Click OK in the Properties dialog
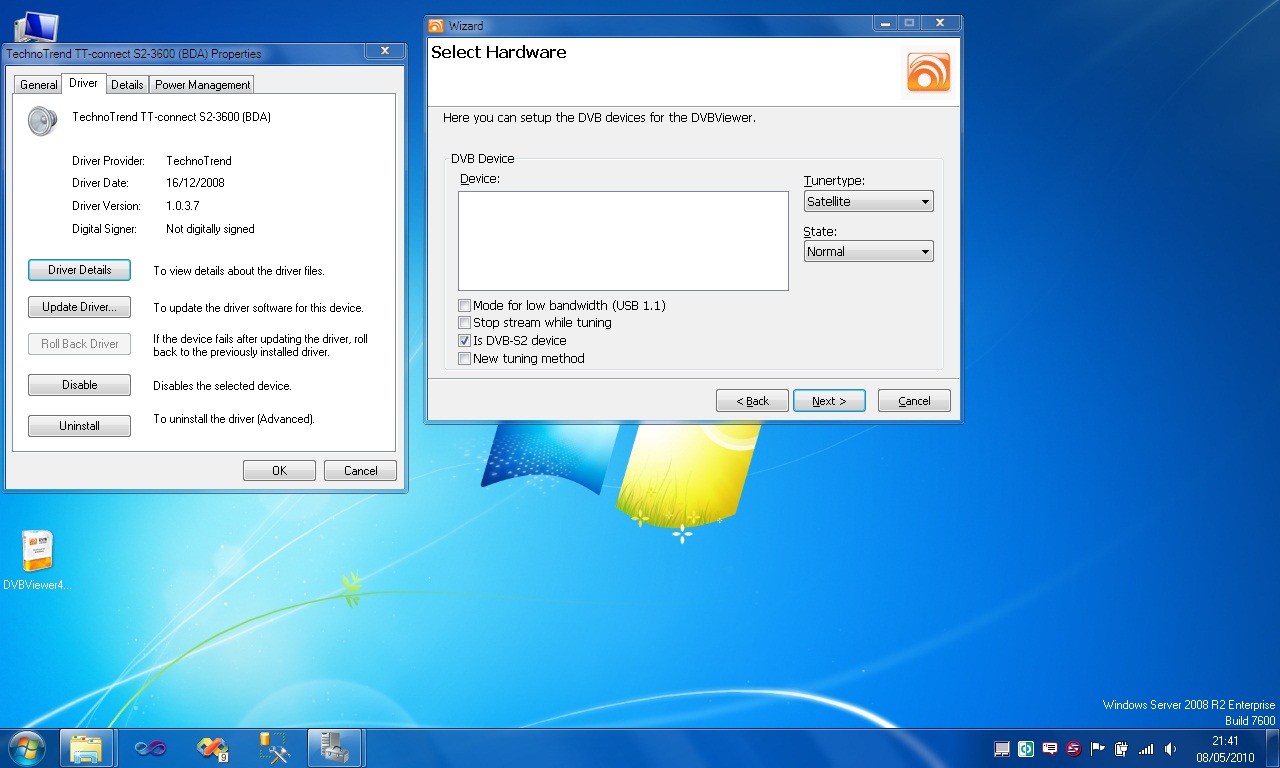The image size is (1280, 768). click(x=279, y=471)
